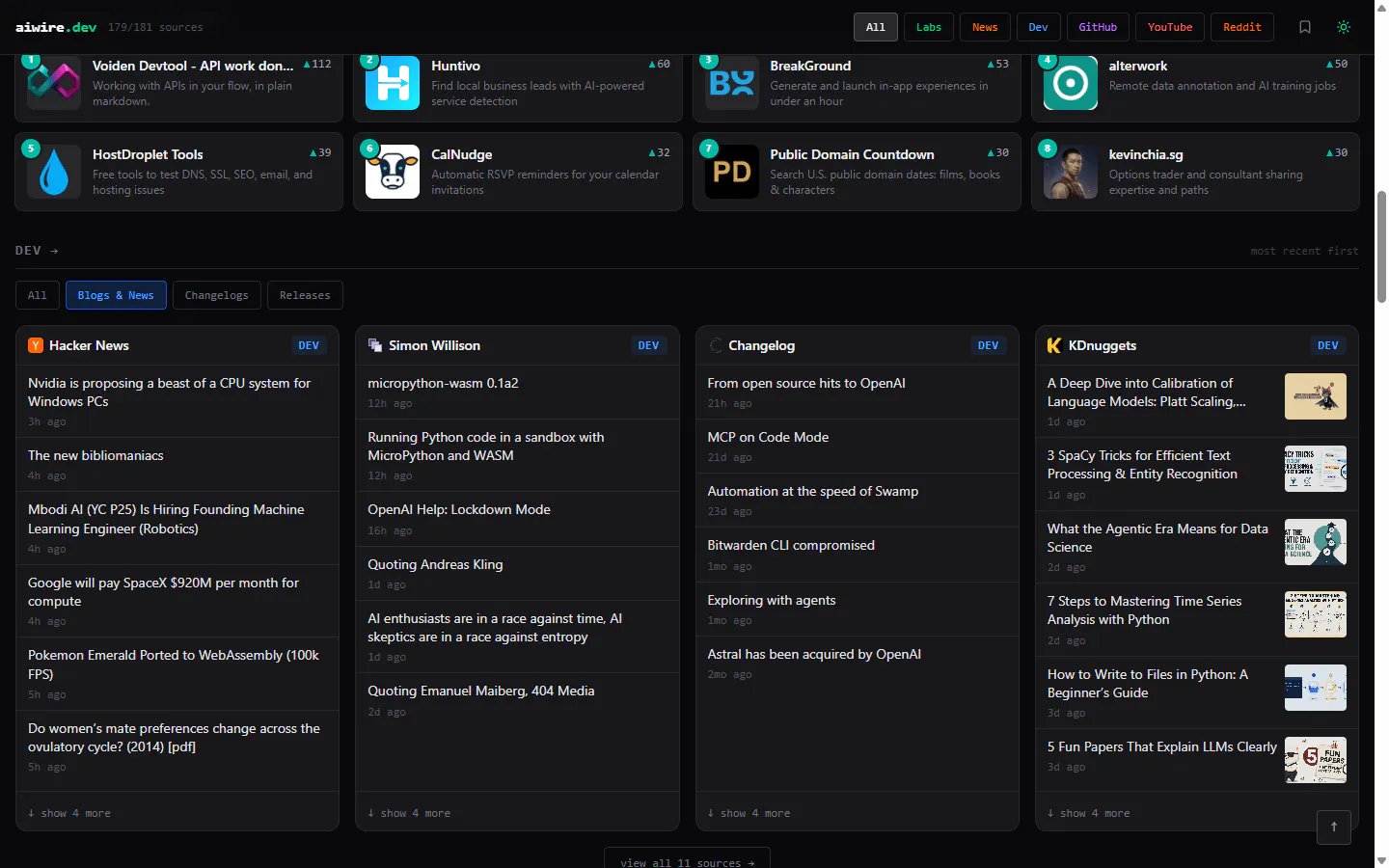The image size is (1389, 868).
Task: Open Write to Files in Python thumbnail
Action: click(1316, 688)
